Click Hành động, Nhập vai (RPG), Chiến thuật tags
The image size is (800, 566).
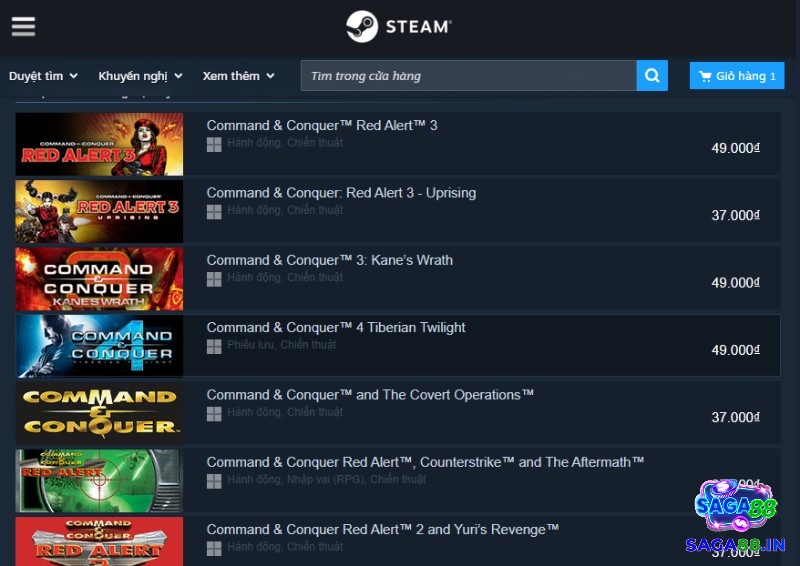tap(327, 480)
